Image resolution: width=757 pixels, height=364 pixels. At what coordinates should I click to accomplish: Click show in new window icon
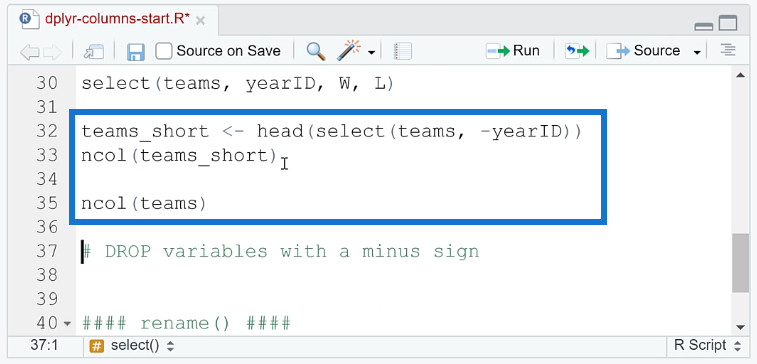(x=94, y=52)
